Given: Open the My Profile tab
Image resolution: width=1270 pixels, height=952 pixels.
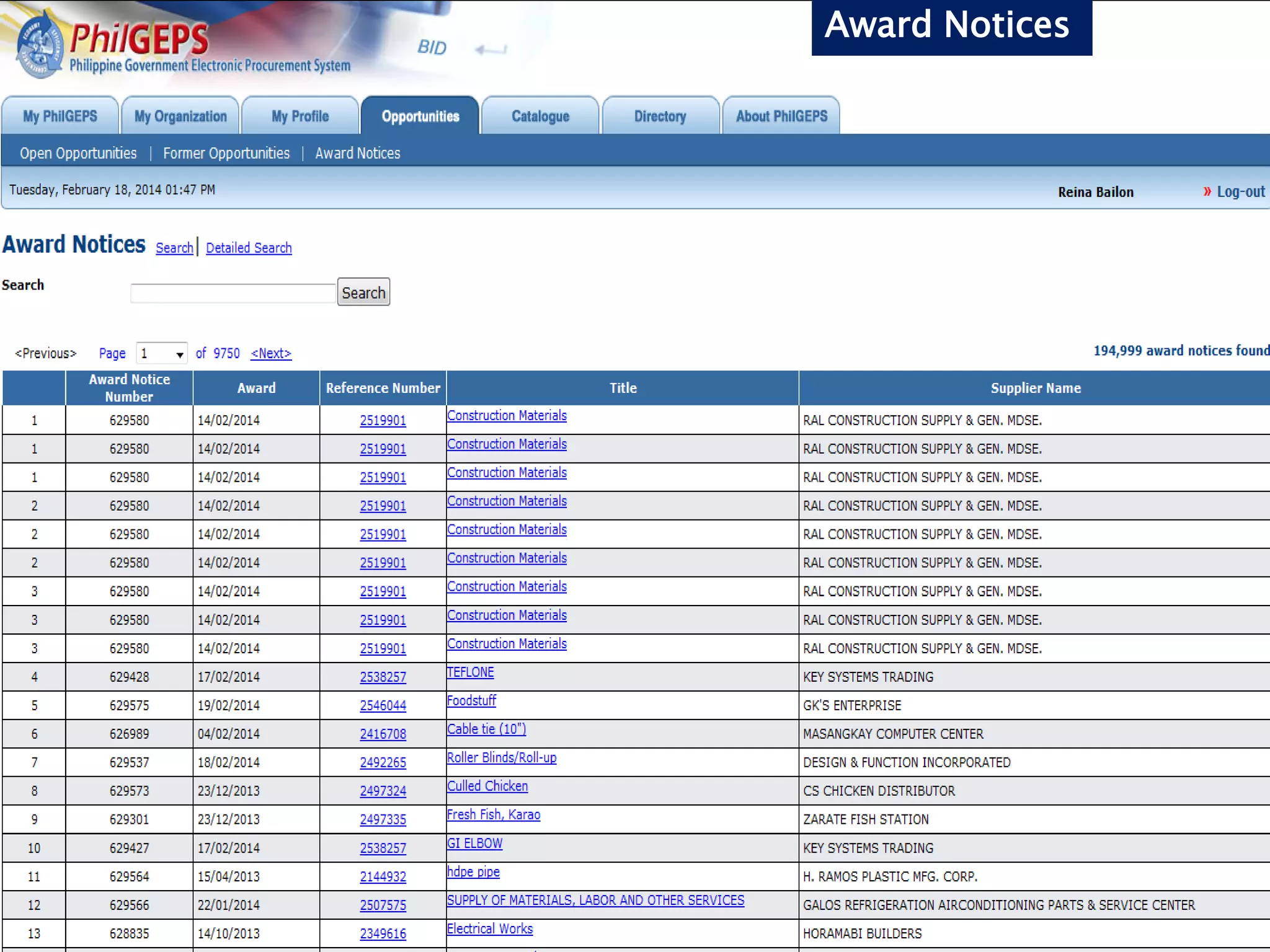Looking at the screenshot, I should pos(300,116).
